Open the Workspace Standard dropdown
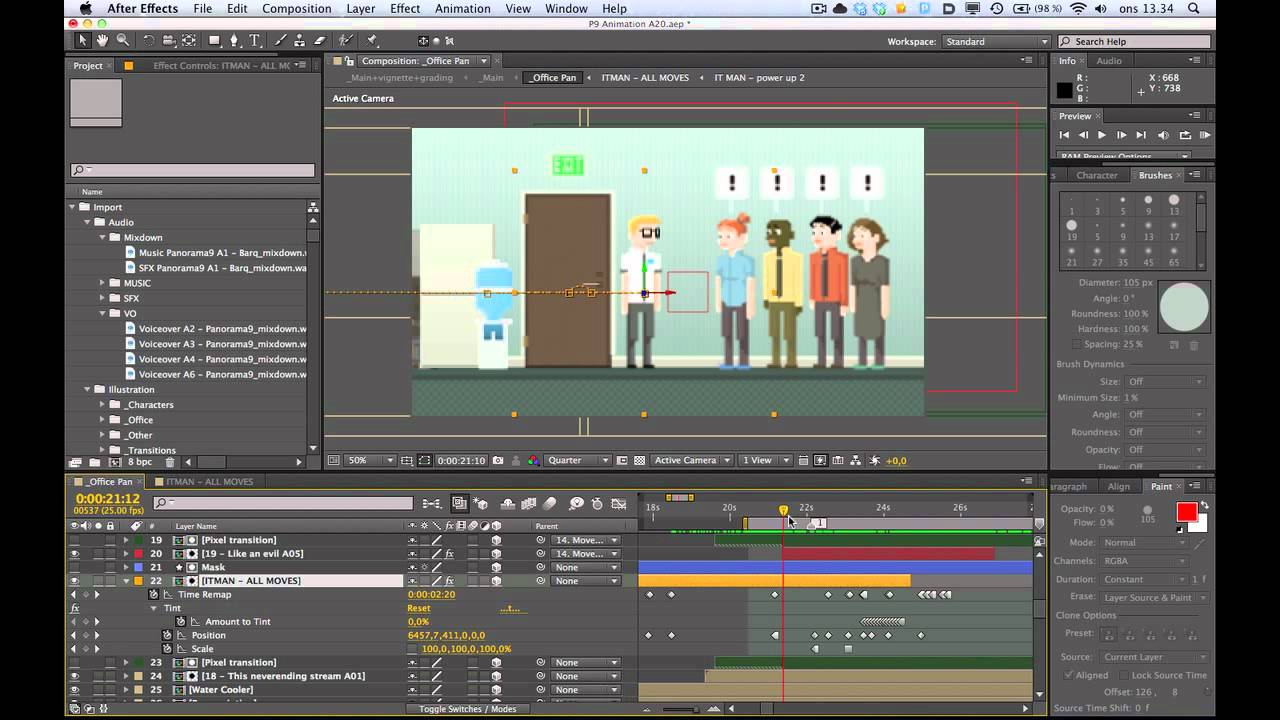The width and height of the screenshot is (1280, 720). [x=995, y=42]
